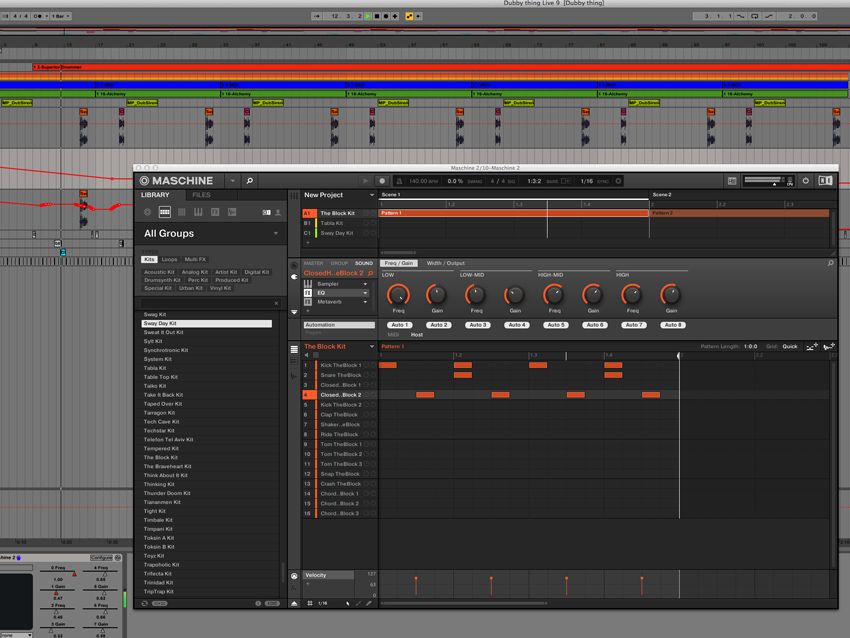
Task: Select the pencil draw tool in the pattern editor
Action: [x=369, y=603]
